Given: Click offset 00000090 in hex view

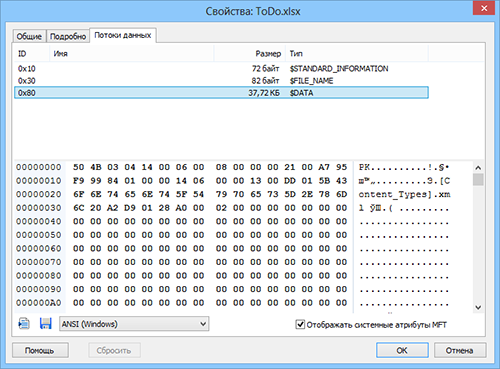Looking at the screenshot, I should pyautogui.click(x=39, y=289).
